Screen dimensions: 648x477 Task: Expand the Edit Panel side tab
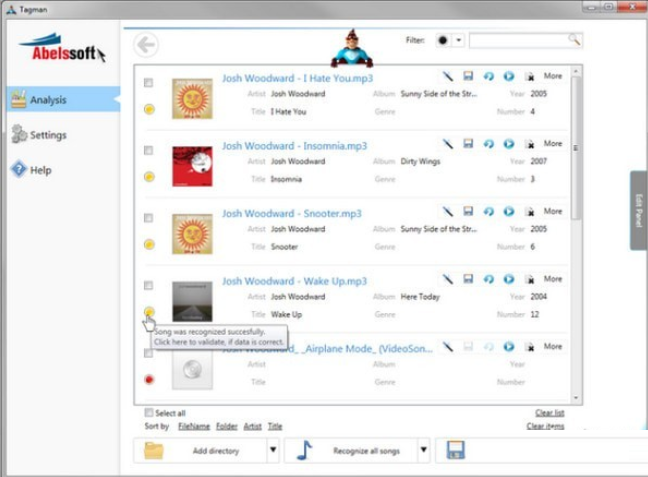pyautogui.click(x=639, y=210)
